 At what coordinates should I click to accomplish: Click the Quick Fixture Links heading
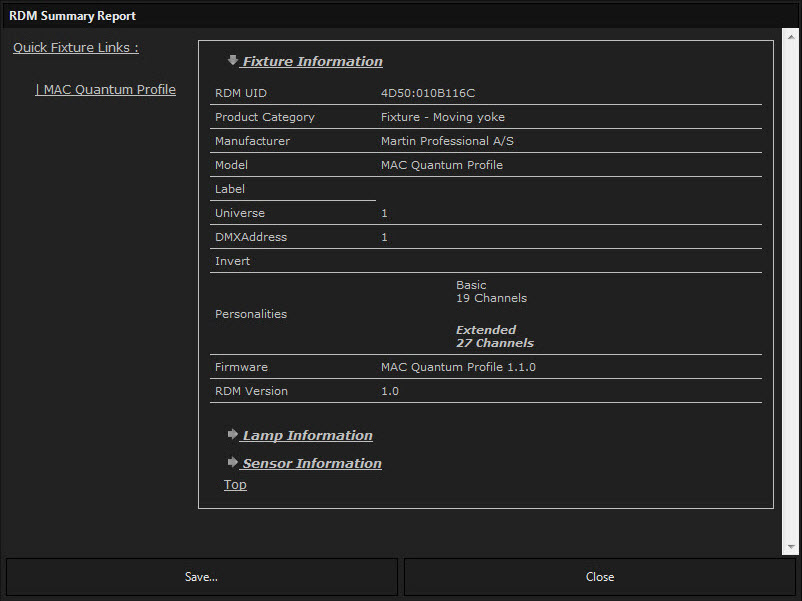coord(76,48)
